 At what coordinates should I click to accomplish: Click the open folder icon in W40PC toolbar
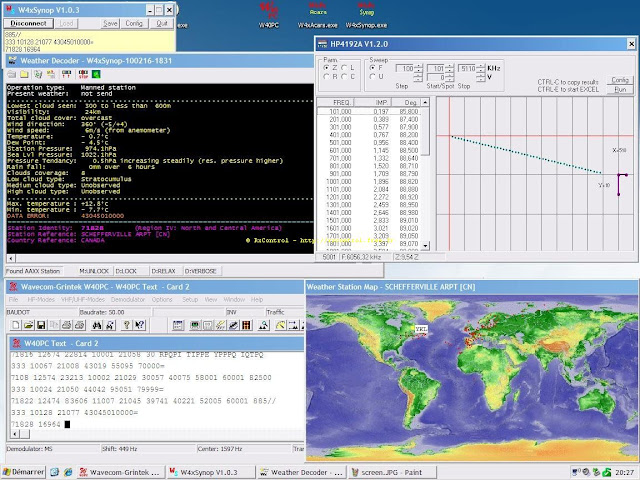(x=28, y=325)
